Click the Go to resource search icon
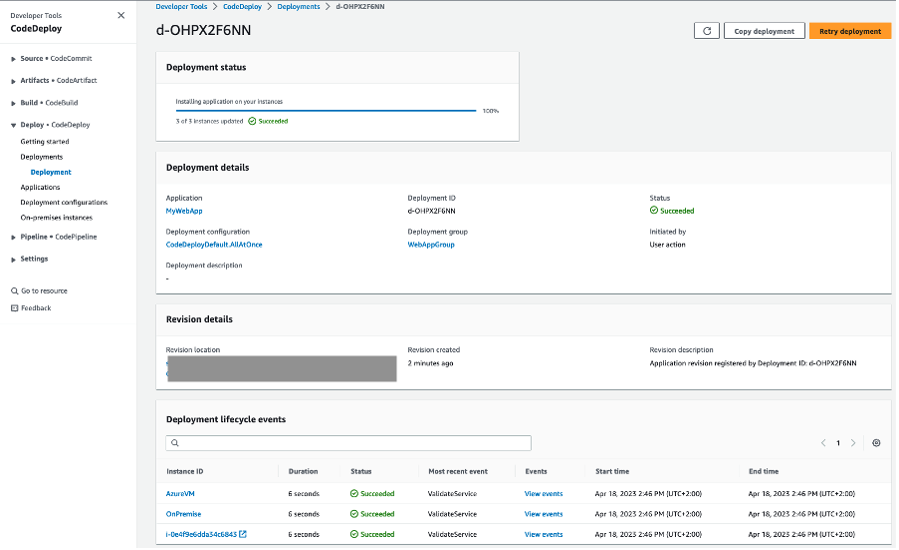This screenshot has height=550, width=899. (14, 292)
